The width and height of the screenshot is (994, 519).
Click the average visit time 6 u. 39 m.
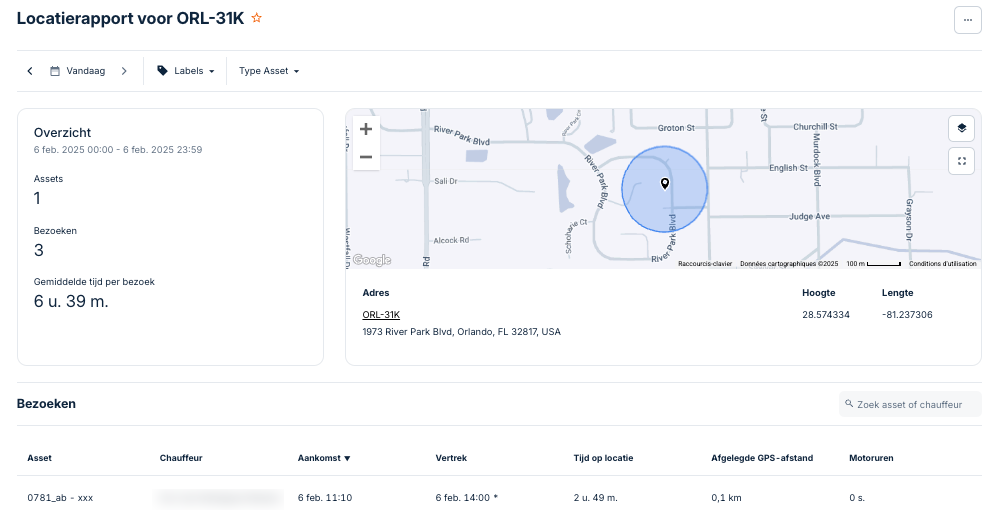coord(71,302)
